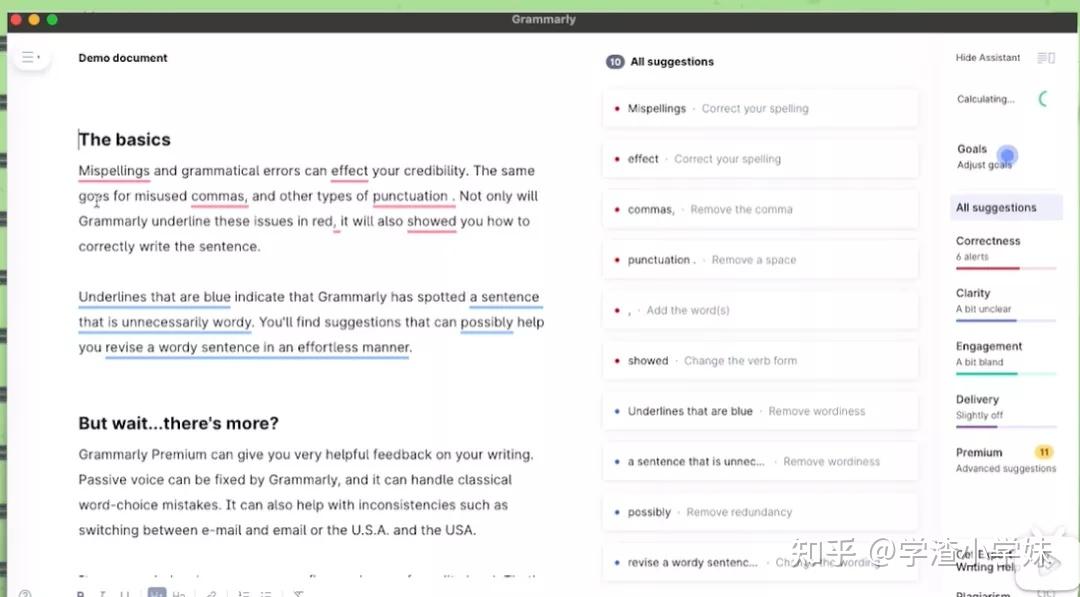Click 'revise a wordy sentence' in the document

pos(182,348)
